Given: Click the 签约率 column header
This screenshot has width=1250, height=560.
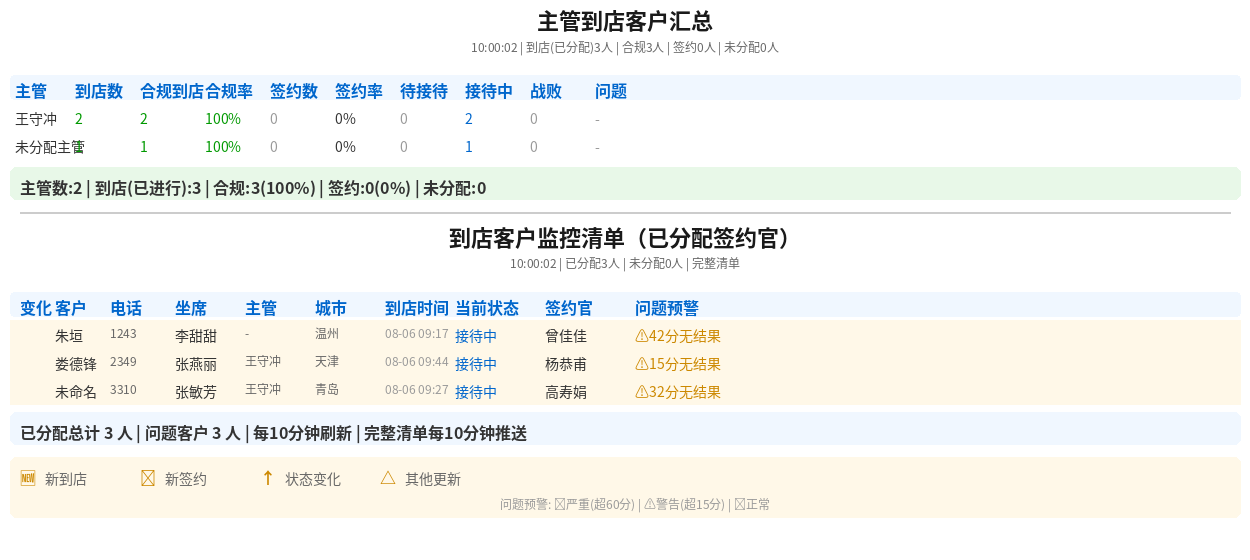Looking at the screenshot, I should pyautogui.click(x=359, y=91).
